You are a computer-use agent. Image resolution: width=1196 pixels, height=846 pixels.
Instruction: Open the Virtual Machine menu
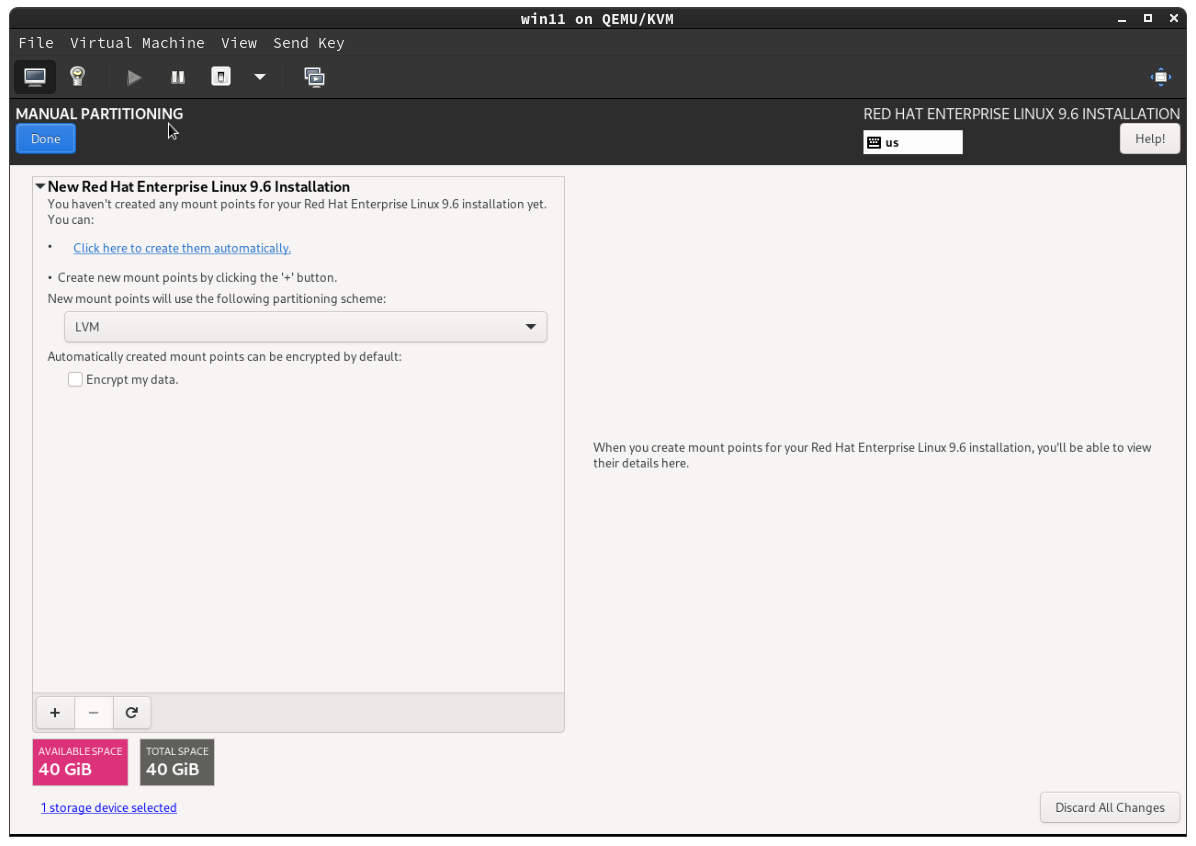tap(137, 43)
